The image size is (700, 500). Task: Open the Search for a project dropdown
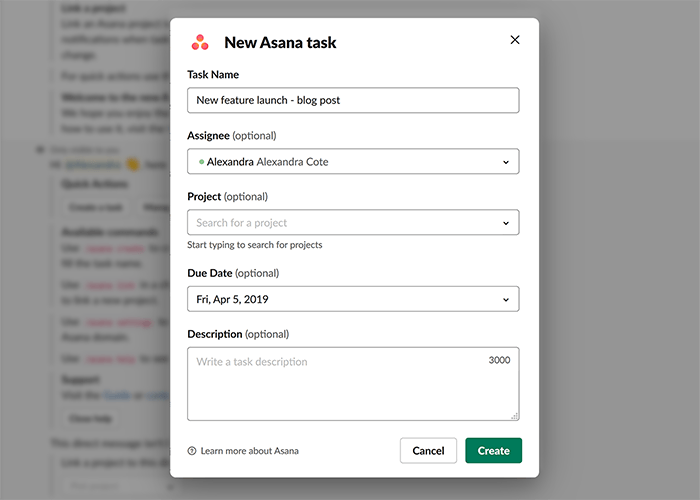pyautogui.click(x=353, y=222)
